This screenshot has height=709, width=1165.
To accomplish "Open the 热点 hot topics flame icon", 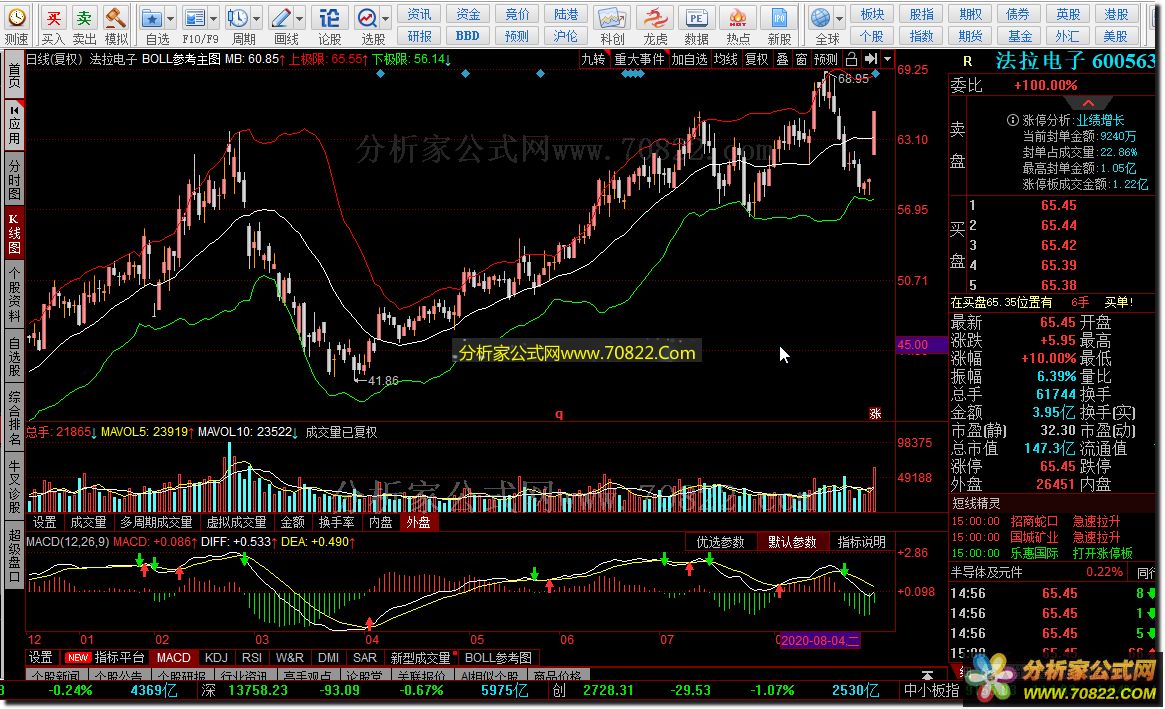I will 737,18.
